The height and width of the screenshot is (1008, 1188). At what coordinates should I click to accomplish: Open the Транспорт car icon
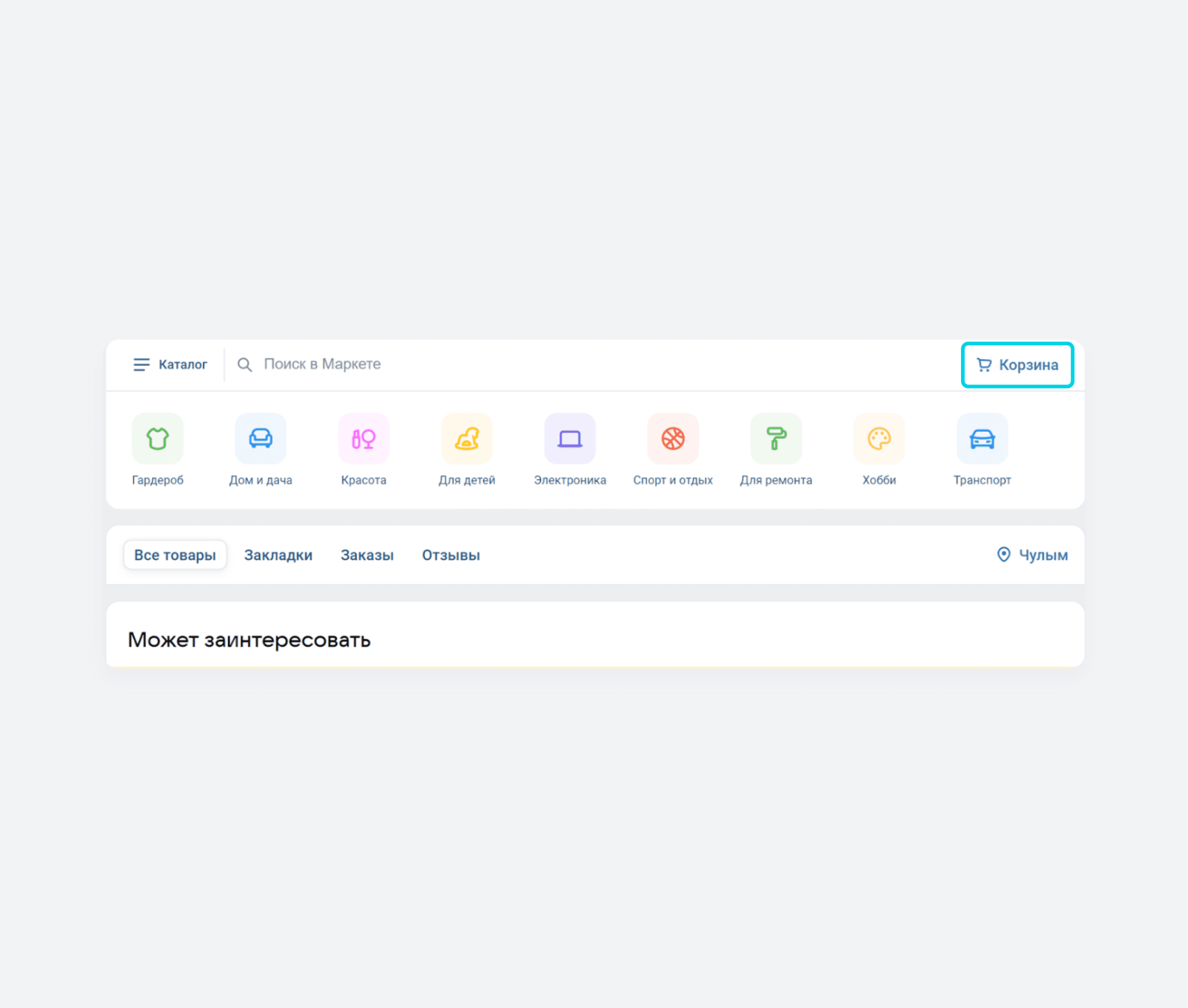(982, 438)
